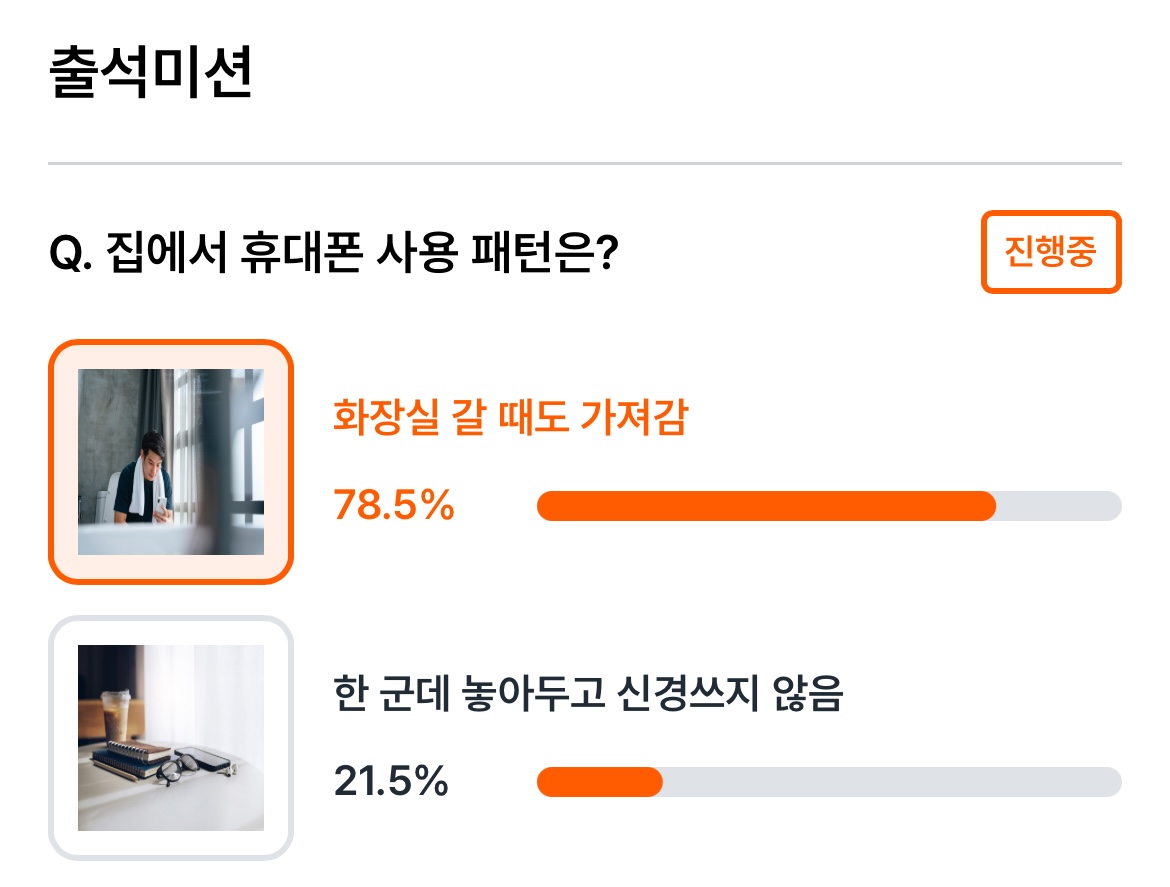Click the gray unfilled end of 78.5% bar
The image size is (1170, 887).
[1059, 506]
